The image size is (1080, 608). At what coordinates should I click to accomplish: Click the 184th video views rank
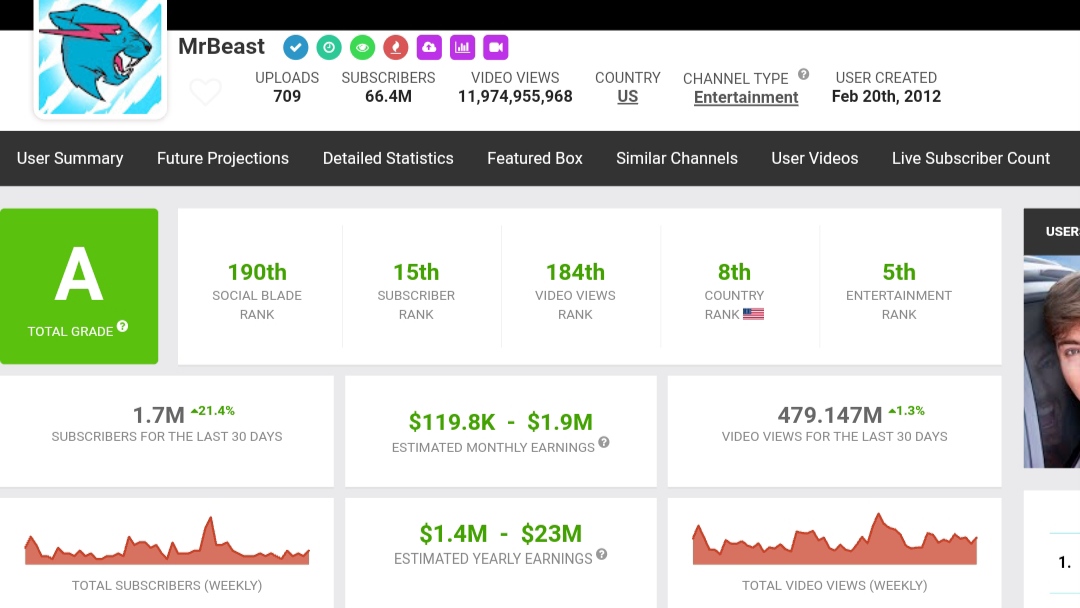click(575, 272)
